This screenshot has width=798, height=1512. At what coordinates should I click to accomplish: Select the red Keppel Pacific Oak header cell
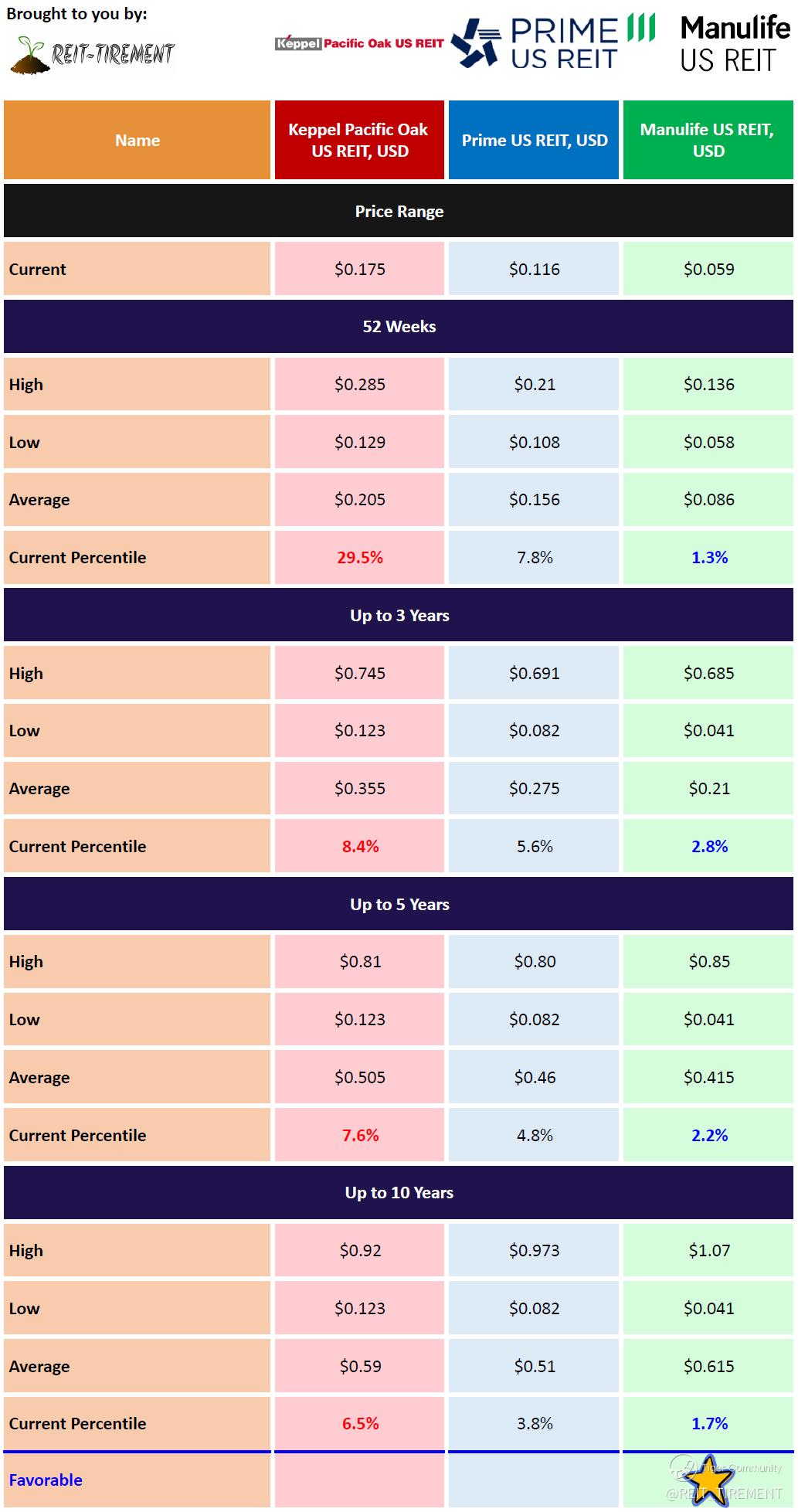(359, 140)
